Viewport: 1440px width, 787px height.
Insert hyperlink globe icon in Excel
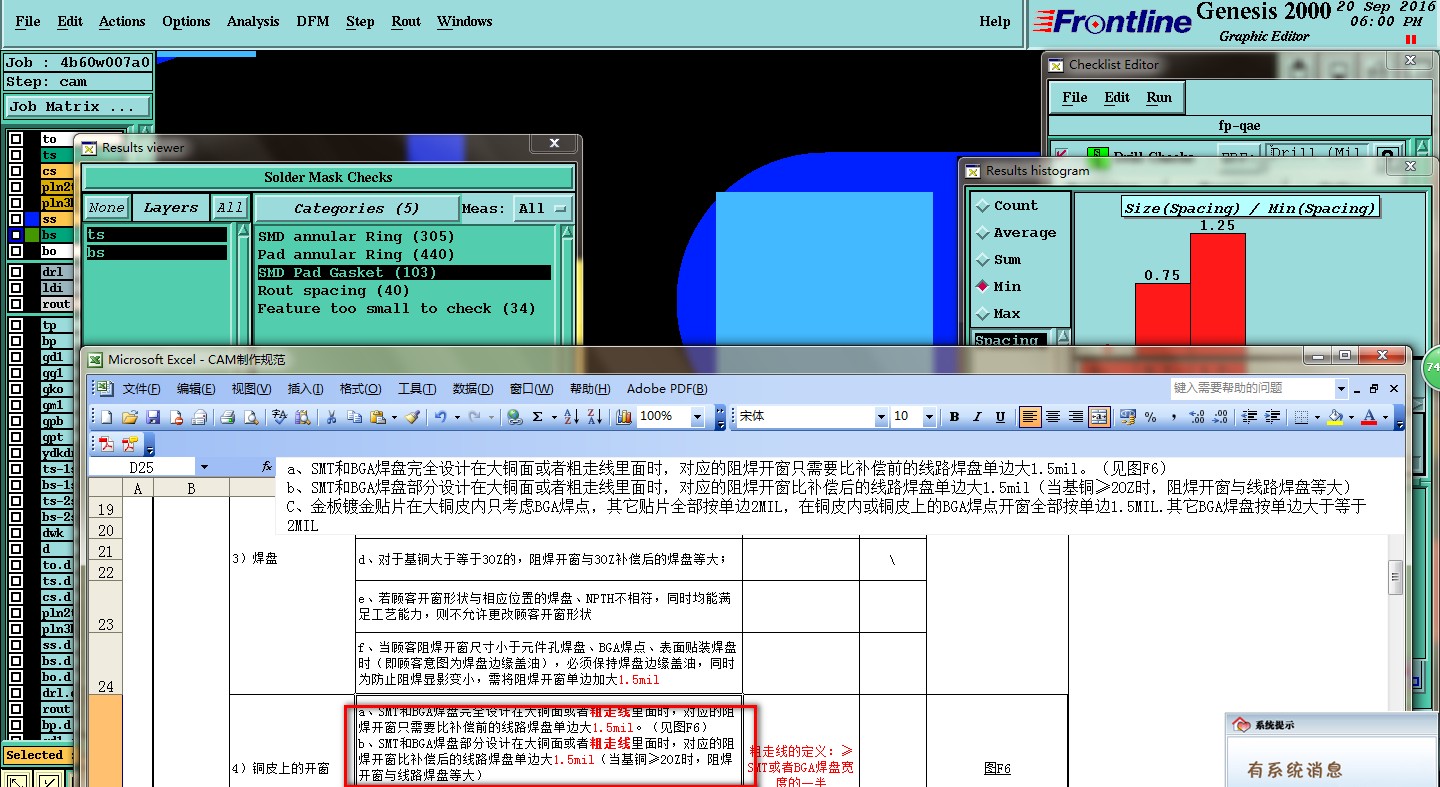[515, 416]
